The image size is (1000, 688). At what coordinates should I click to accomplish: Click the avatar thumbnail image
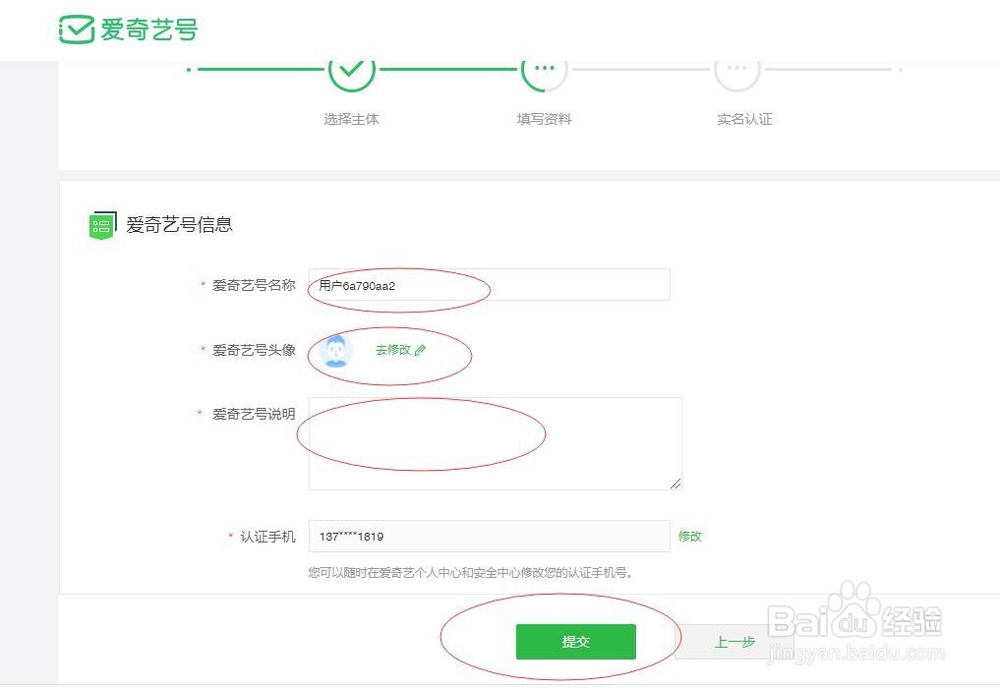click(336, 351)
